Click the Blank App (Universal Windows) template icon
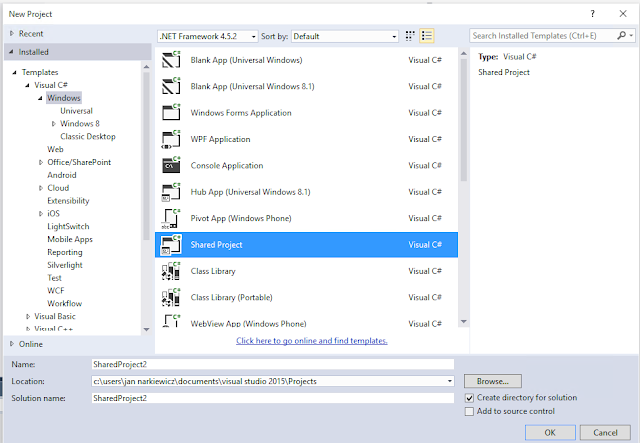This screenshot has height=443, width=640. pyautogui.click(x=171, y=60)
